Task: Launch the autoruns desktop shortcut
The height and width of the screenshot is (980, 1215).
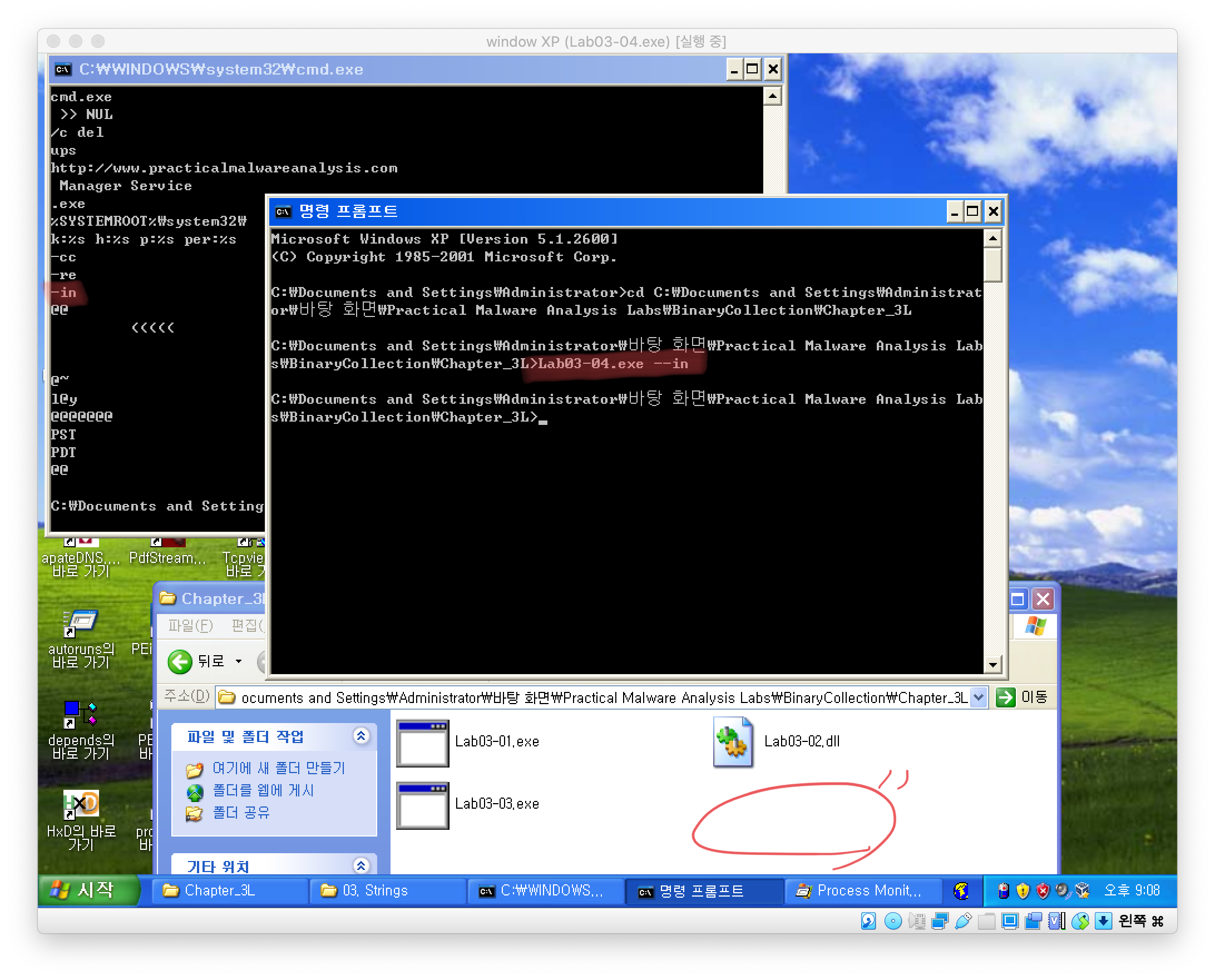Action: (81, 639)
